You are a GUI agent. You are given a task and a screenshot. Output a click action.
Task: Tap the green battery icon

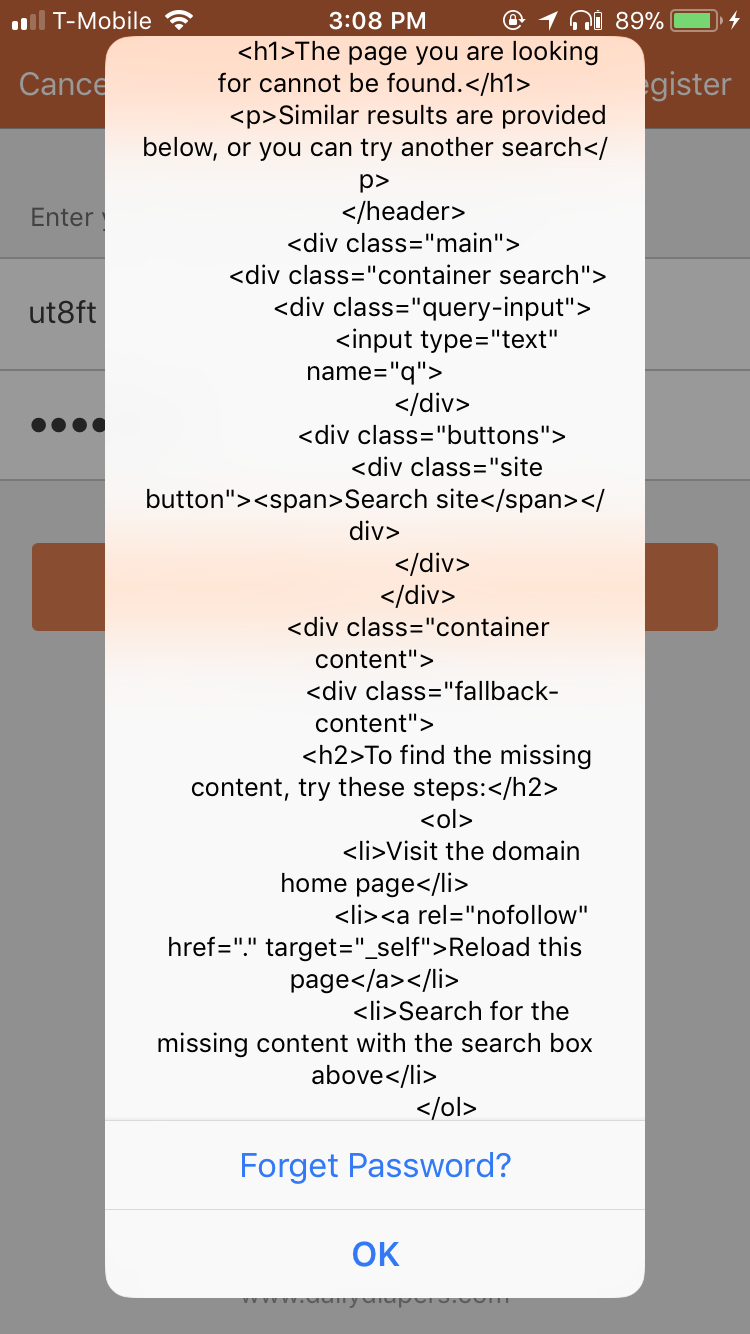tap(697, 20)
